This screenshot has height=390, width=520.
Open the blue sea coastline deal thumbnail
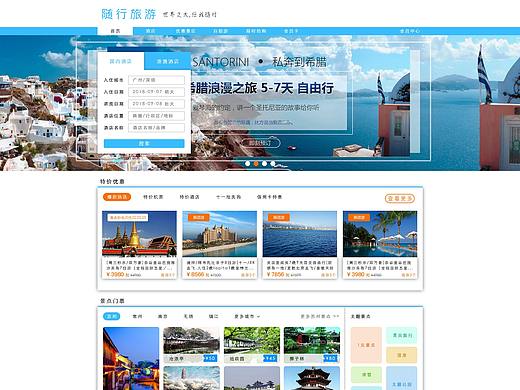pyautogui.click(x=300, y=234)
